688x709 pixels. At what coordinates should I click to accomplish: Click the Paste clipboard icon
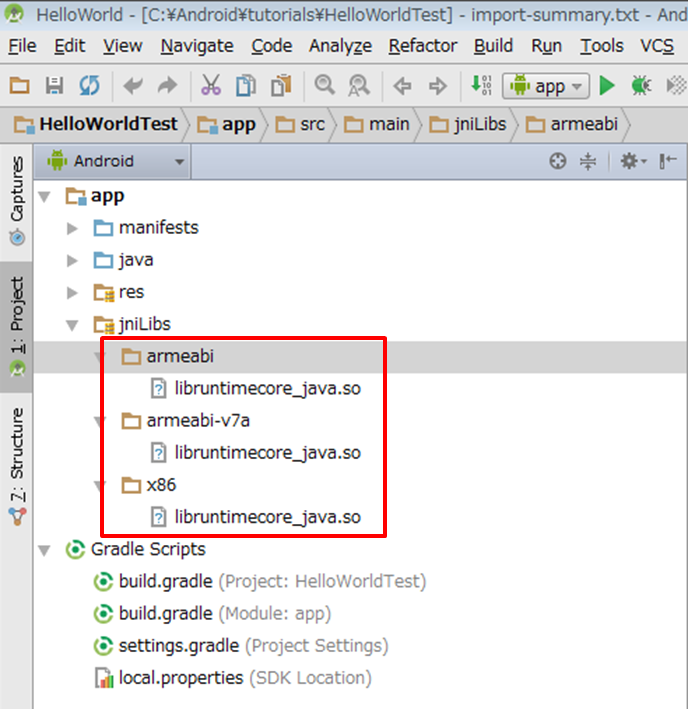281,85
